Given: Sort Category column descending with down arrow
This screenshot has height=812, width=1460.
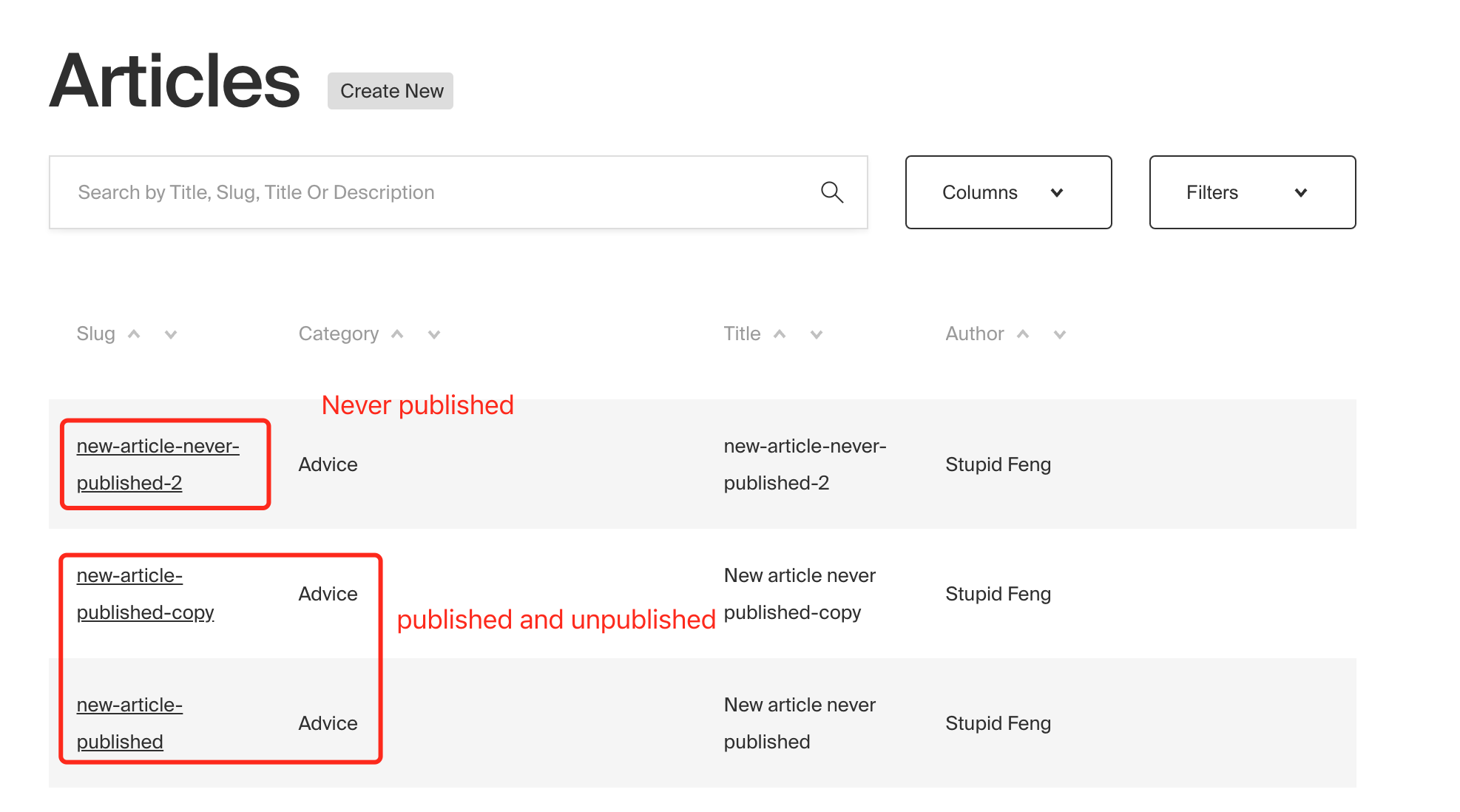Looking at the screenshot, I should 433,335.
